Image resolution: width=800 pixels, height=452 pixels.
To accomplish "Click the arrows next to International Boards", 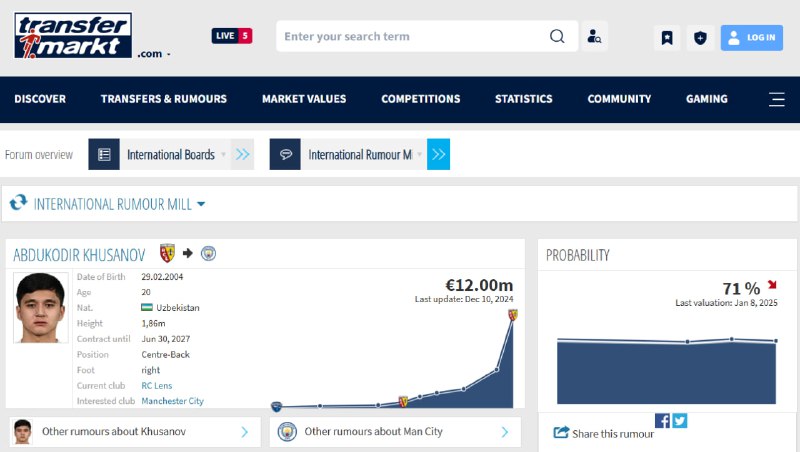I will point(242,154).
